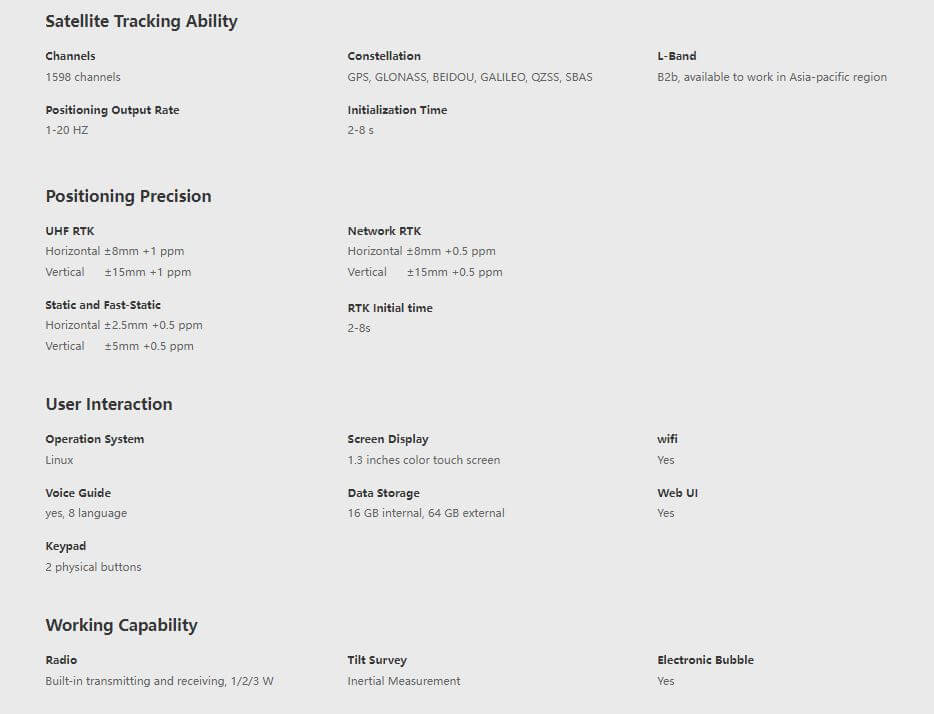The image size is (934, 714).
Task: Click the B2b Asia-pacific region description
Action: tap(772, 77)
